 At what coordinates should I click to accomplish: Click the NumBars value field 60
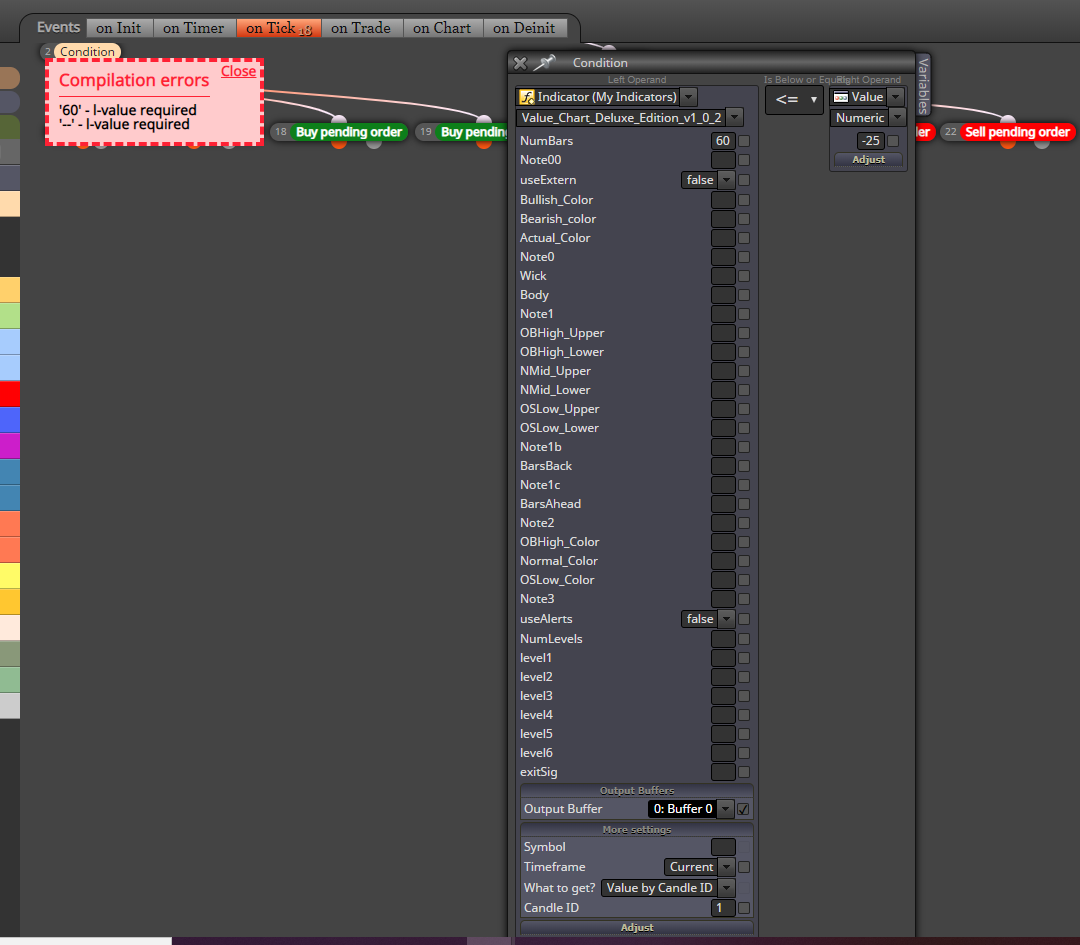pyautogui.click(x=723, y=141)
